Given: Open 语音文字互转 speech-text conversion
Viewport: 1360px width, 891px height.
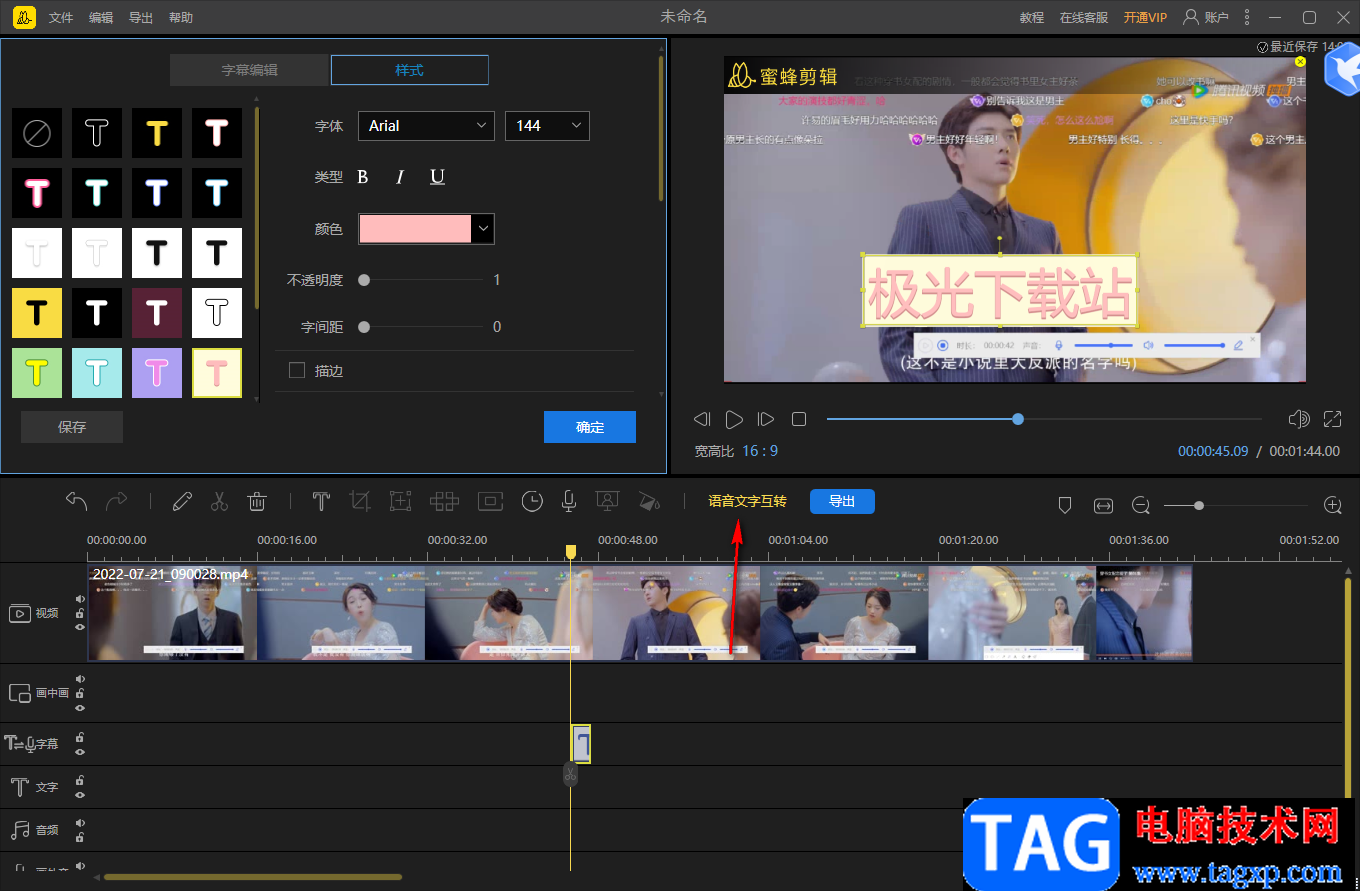Looking at the screenshot, I should (x=748, y=501).
